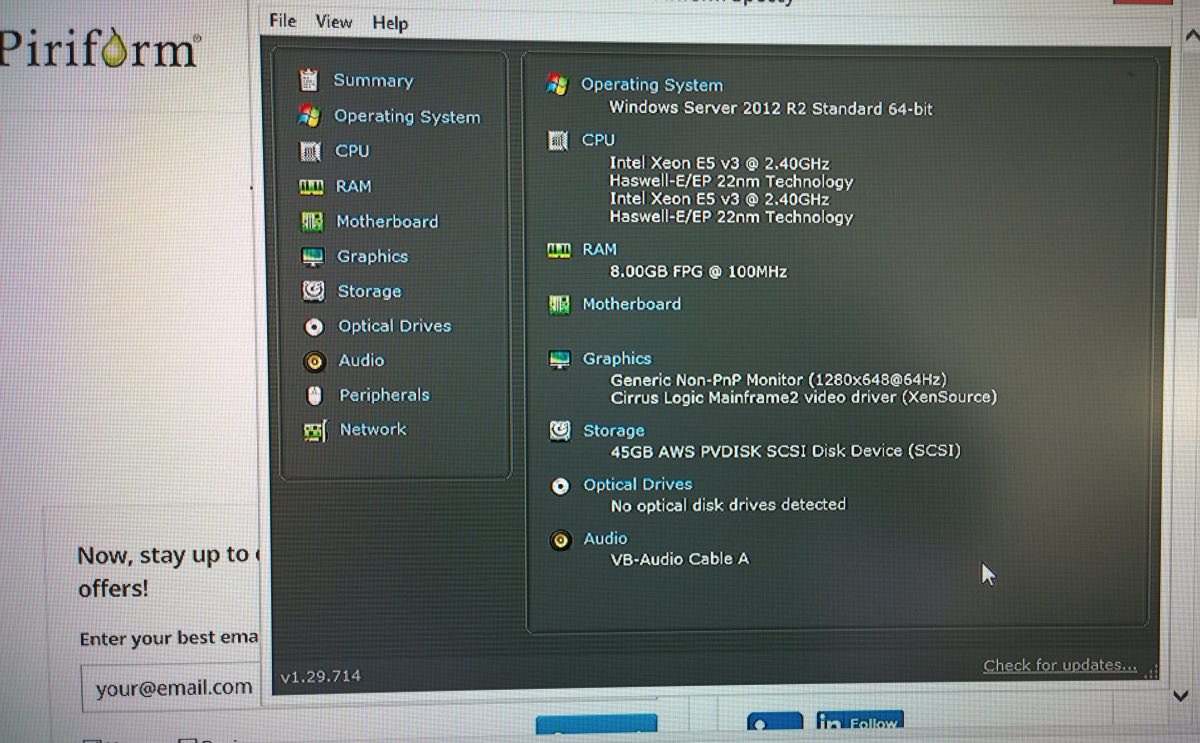Choose the Graphics monitor icon in the sidebar
Screen dimensions: 1200x743
313,257
